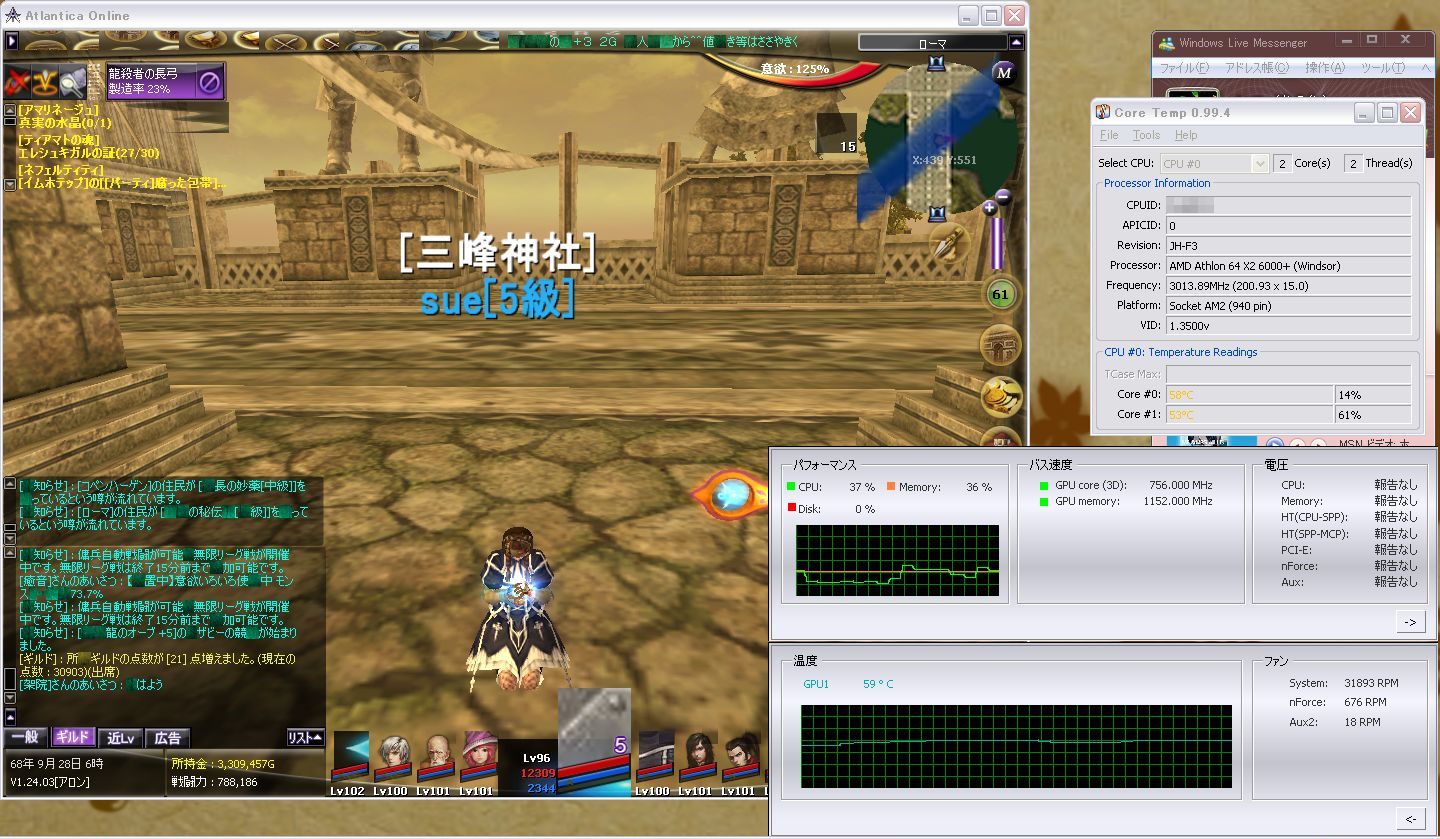Switch to the ギルド chat tab
Screen dimensions: 1440x839
point(73,738)
